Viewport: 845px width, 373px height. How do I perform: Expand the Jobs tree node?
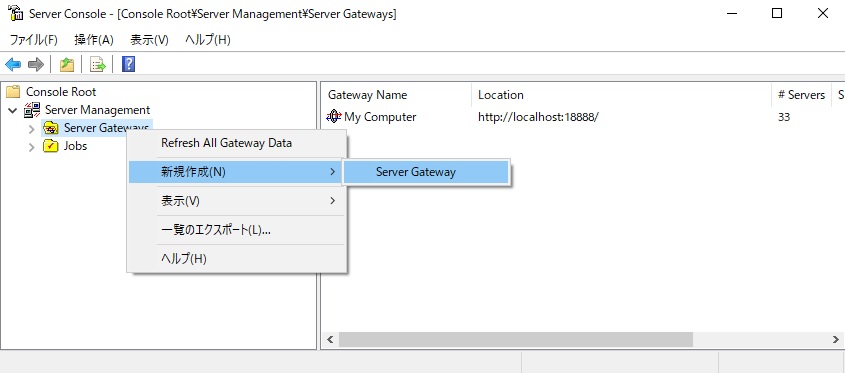[31, 146]
